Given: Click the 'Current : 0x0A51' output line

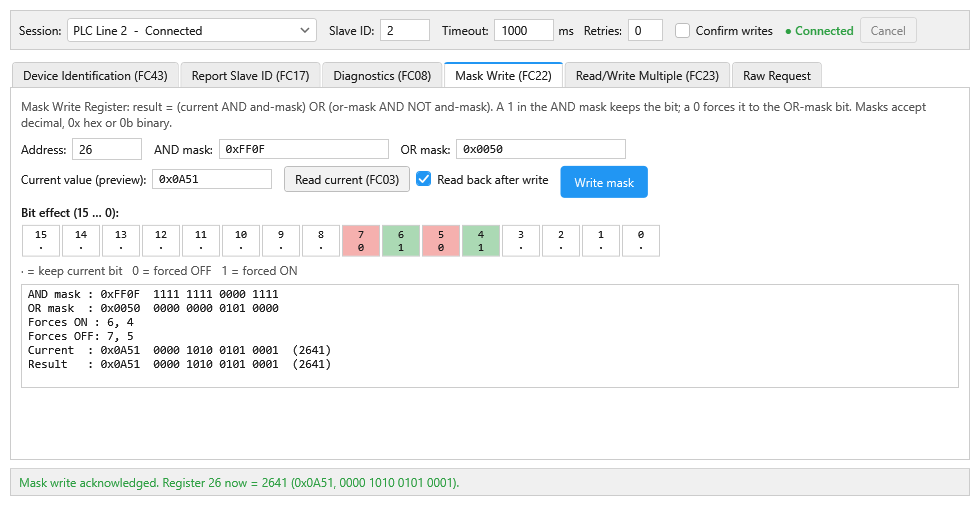Looking at the screenshot, I should click(179, 350).
